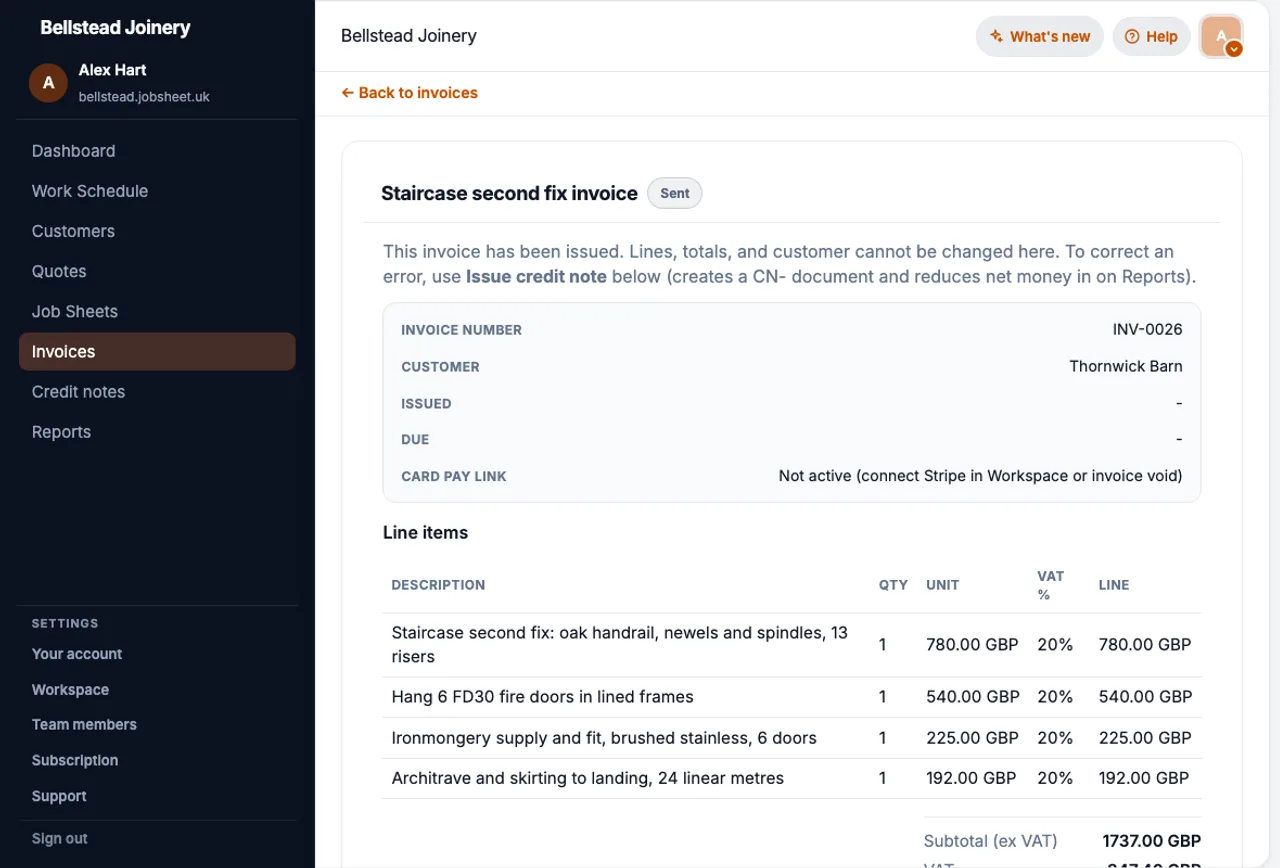Open Your account settings
This screenshot has height=868, width=1280.
click(x=77, y=654)
